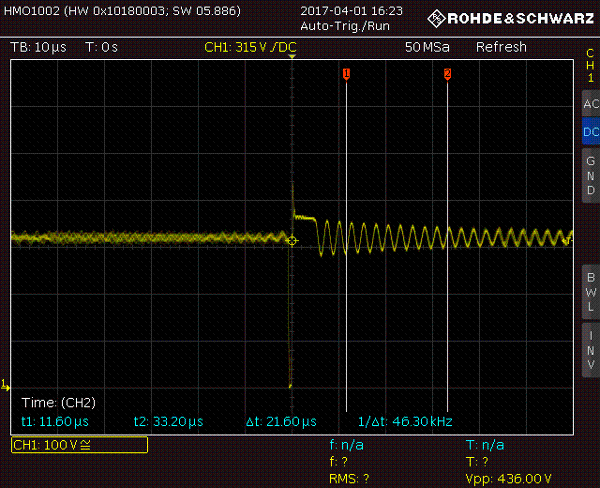600x488 pixels.
Task: Click the trigger time position arrow at top
Action: [x=291, y=59]
